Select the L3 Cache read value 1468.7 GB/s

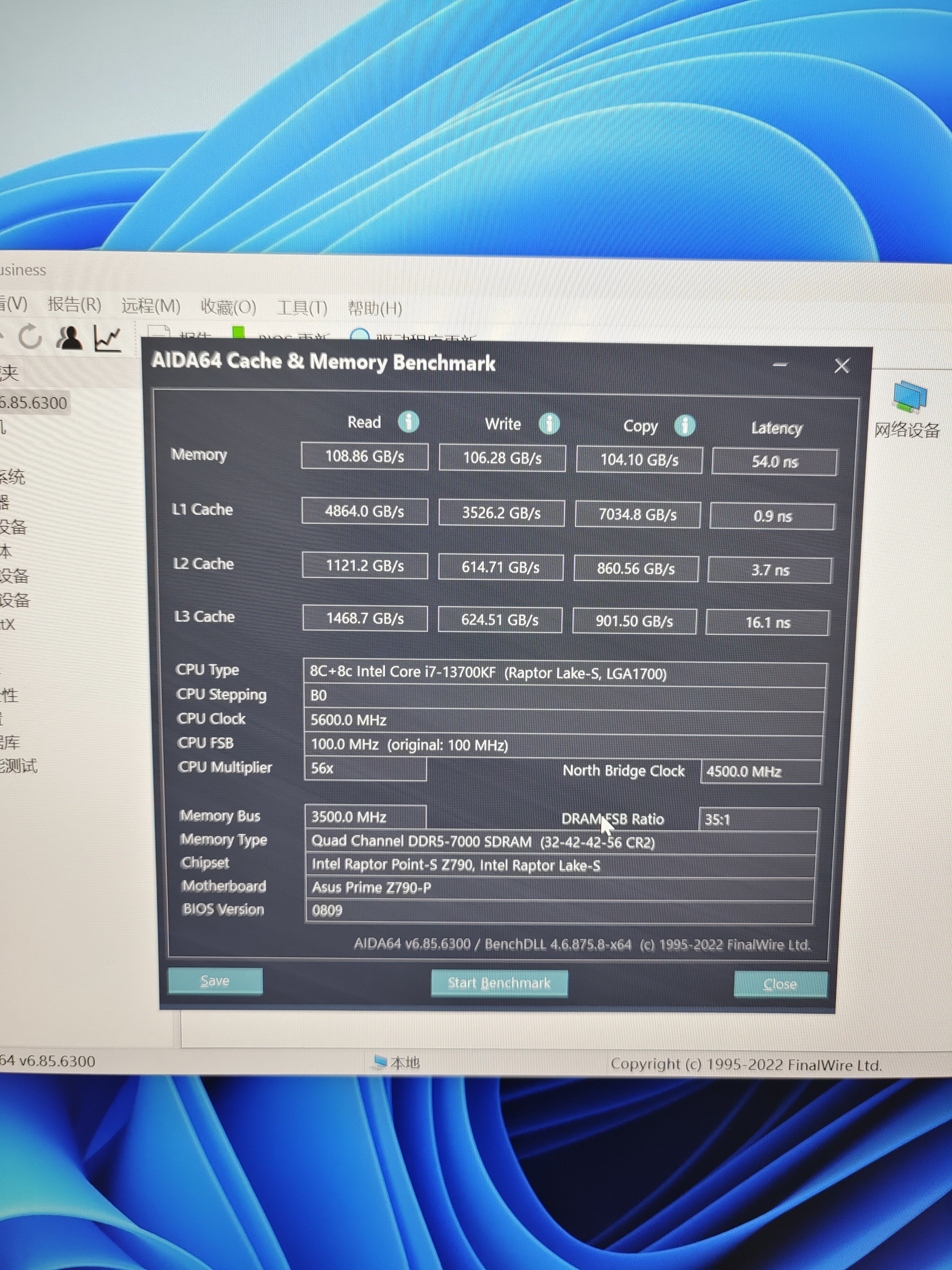point(365,618)
